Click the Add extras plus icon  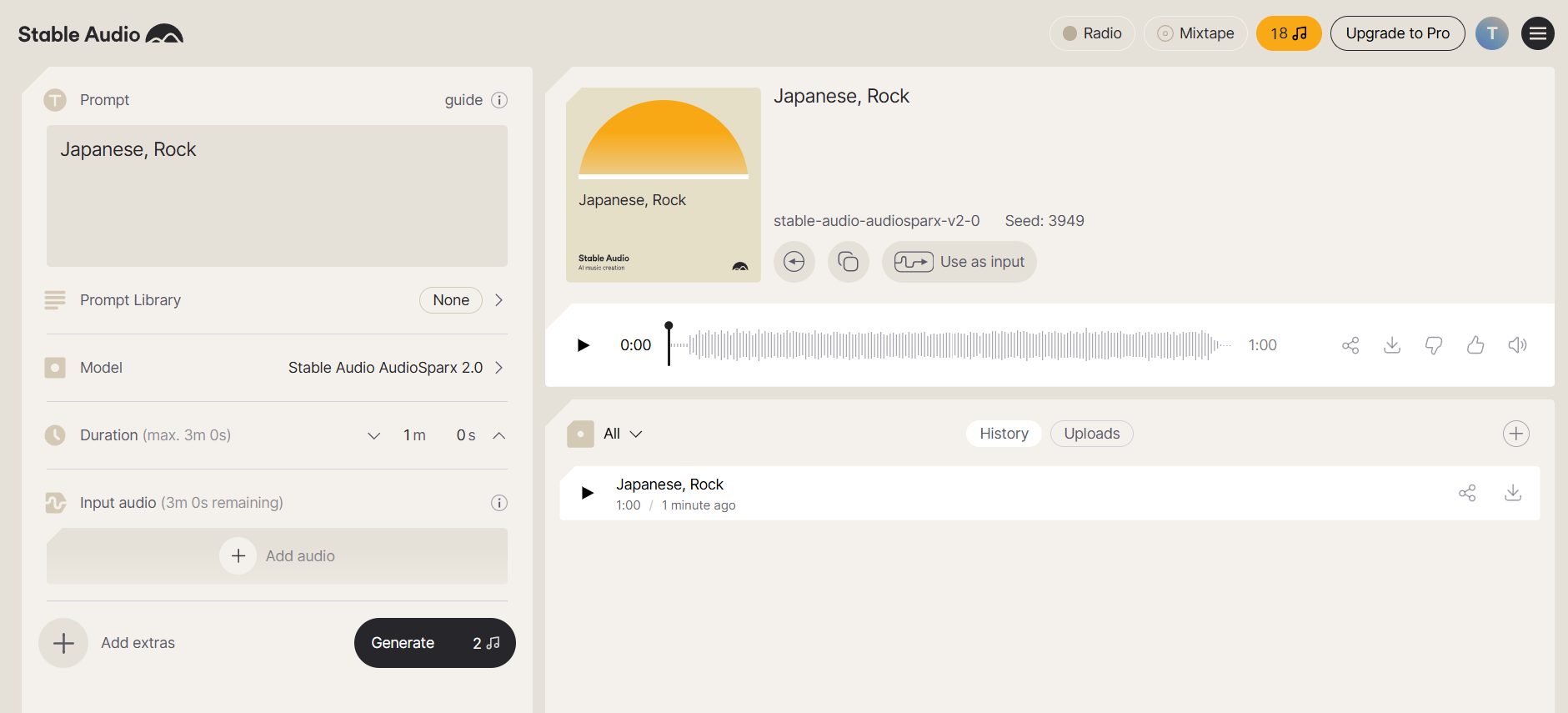pos(63,643)
